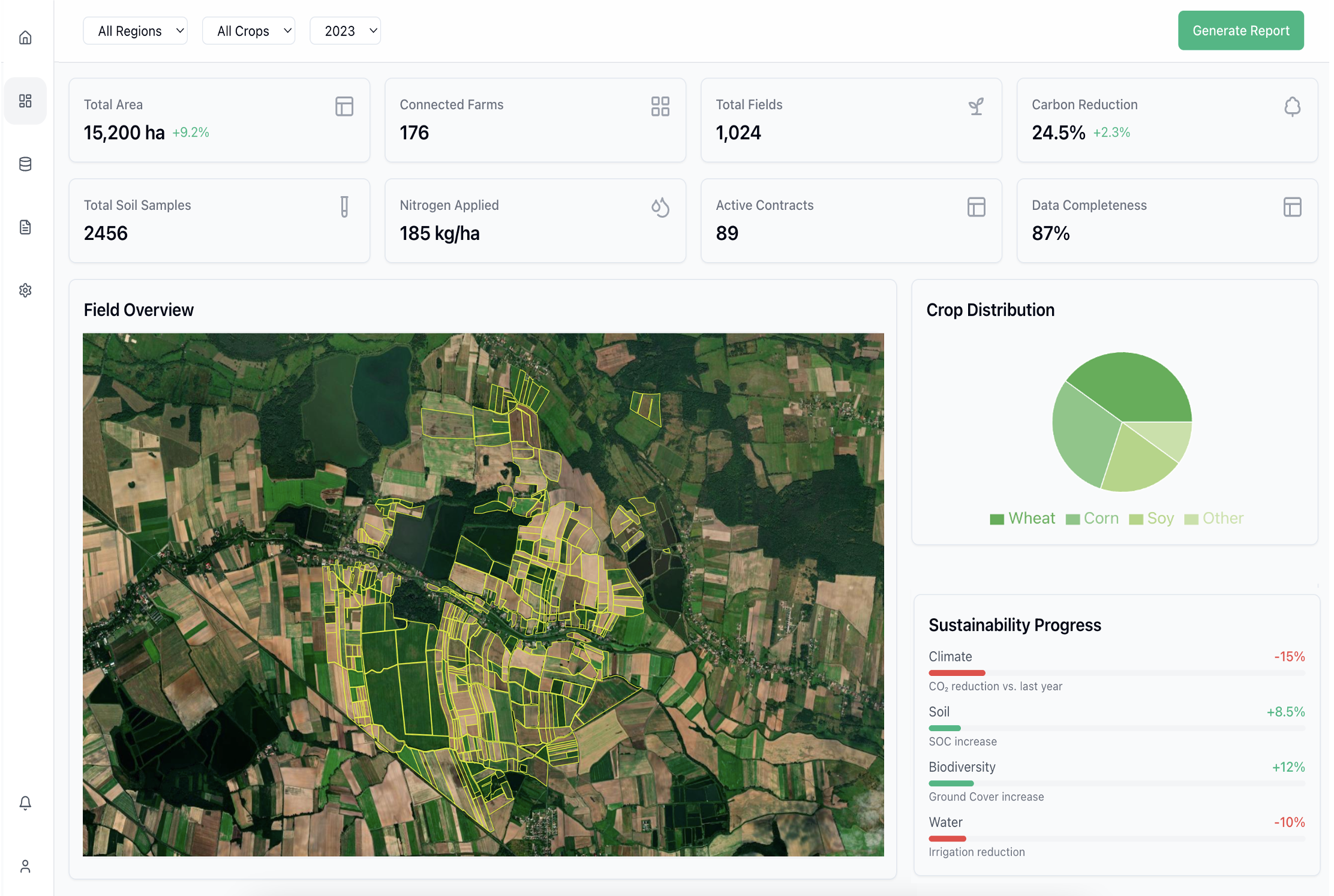Image resolution: width=1334 pixels, height=896 pixels.
Task: Click the notifications bell icon
Action: [x=25, y=803]
